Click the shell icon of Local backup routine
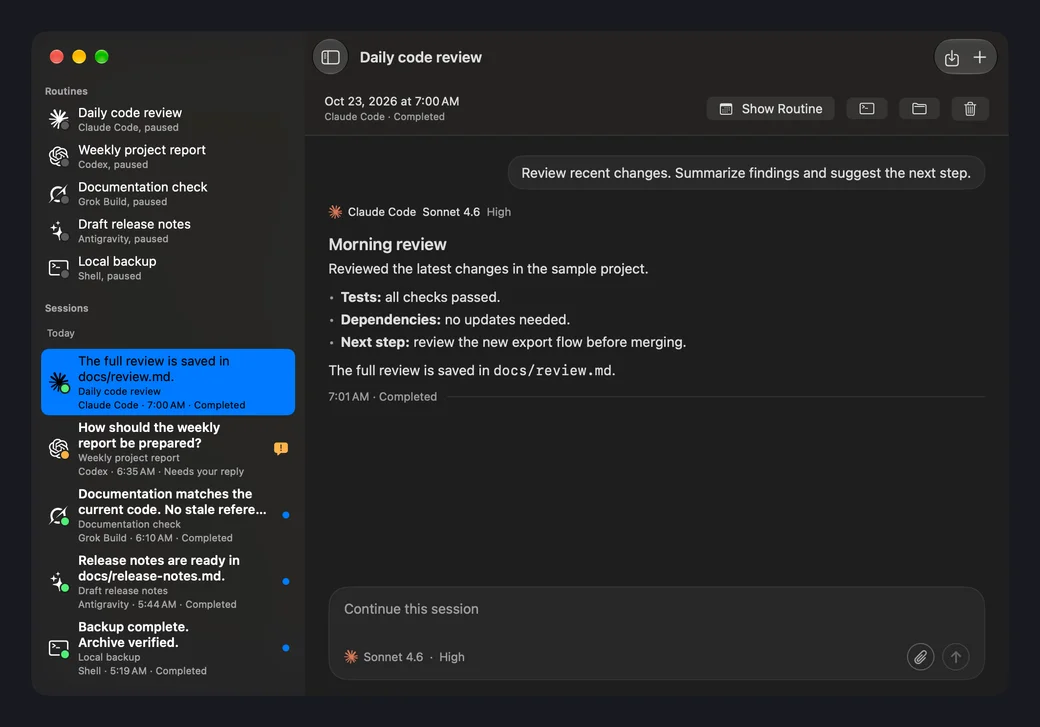Viewport: 1040px width, 727px height. point(58,268)
